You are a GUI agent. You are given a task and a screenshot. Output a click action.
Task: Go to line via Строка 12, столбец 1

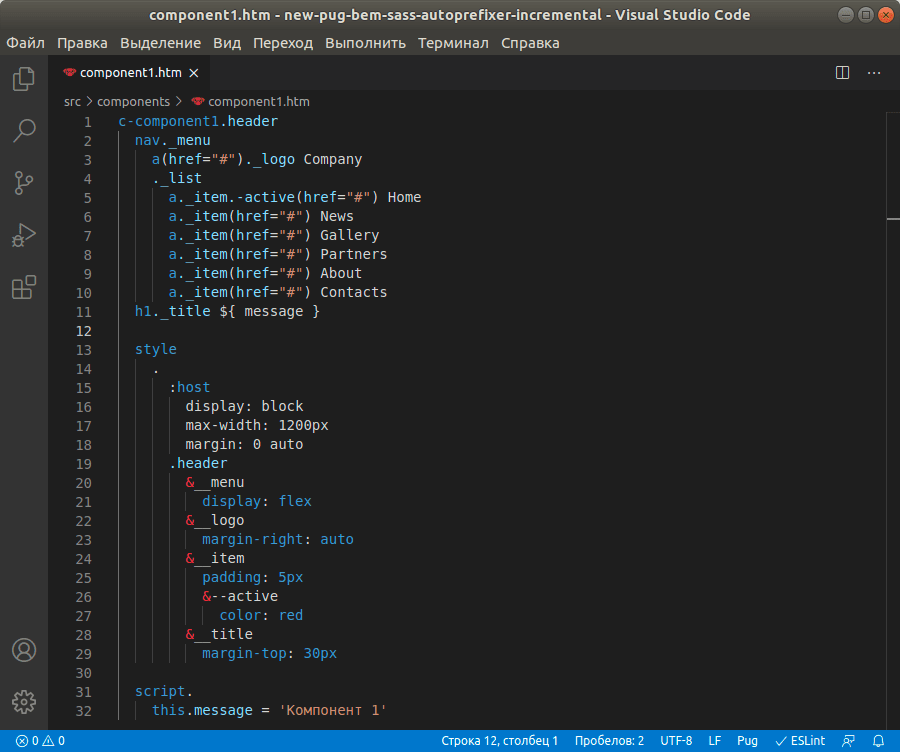pos(499,741)
